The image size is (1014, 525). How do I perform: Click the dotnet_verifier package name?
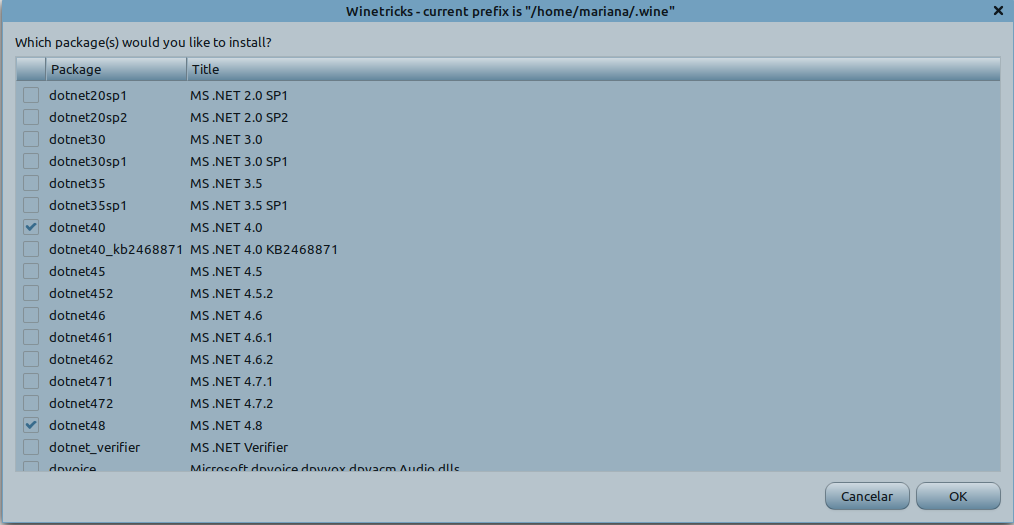pos(94,447)
